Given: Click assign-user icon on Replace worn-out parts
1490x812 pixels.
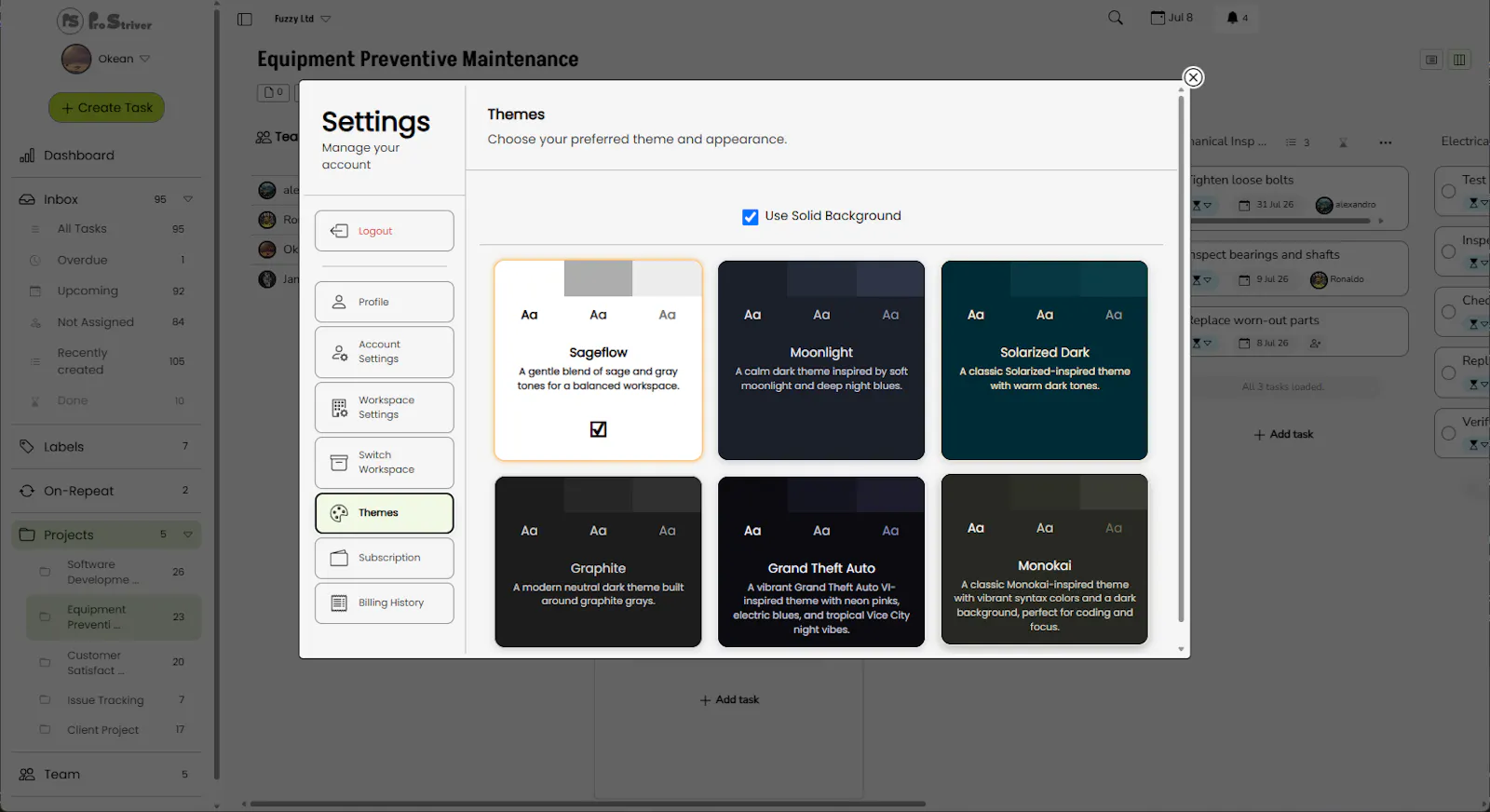Looking at the screenshot, I should [1315, 344].
